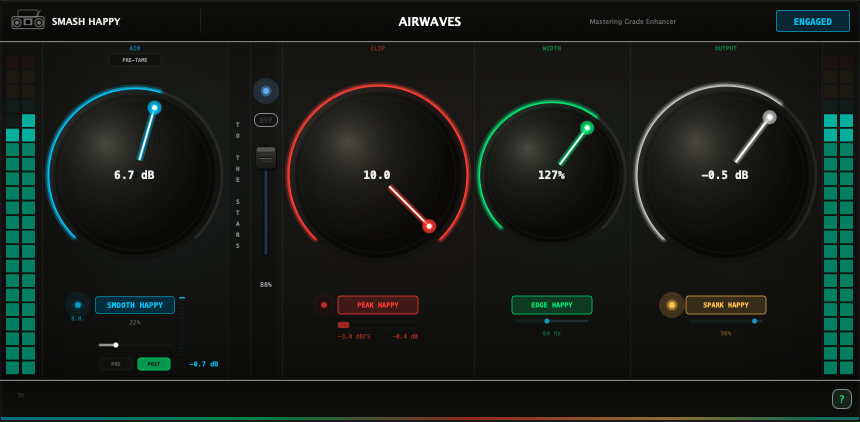
Task: Click the OUTPUT section label
Action: [726, 48]
